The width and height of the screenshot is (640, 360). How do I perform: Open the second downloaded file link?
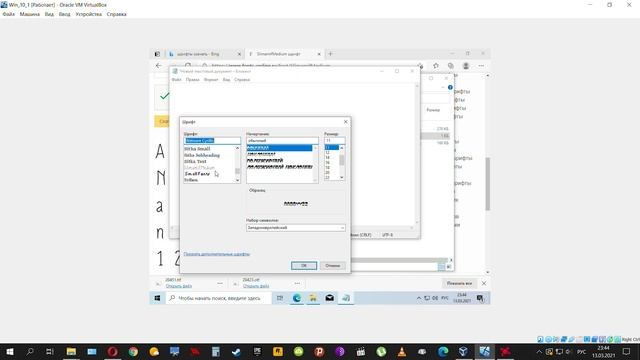(256, 286)
